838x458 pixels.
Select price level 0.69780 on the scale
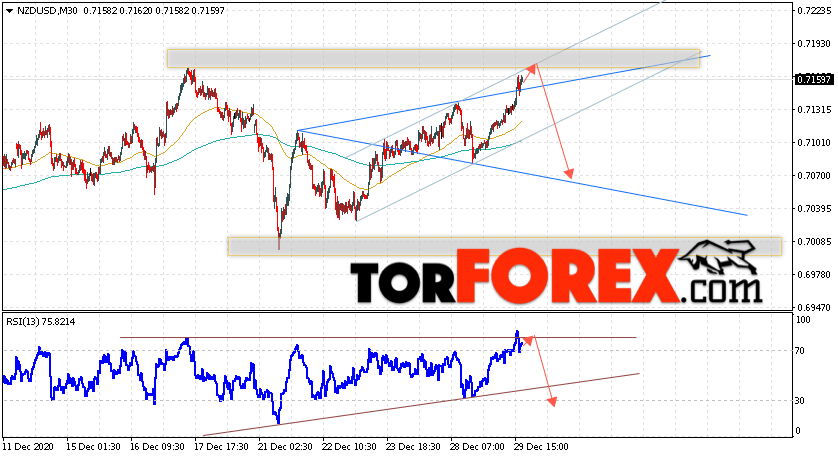tap(814, 275)
